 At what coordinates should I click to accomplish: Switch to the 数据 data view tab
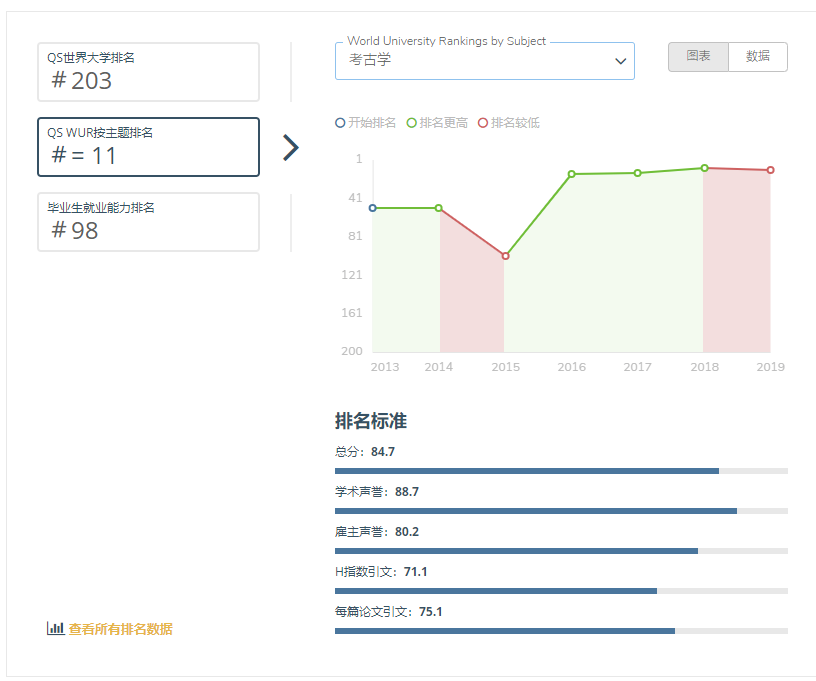coord(758,57)
